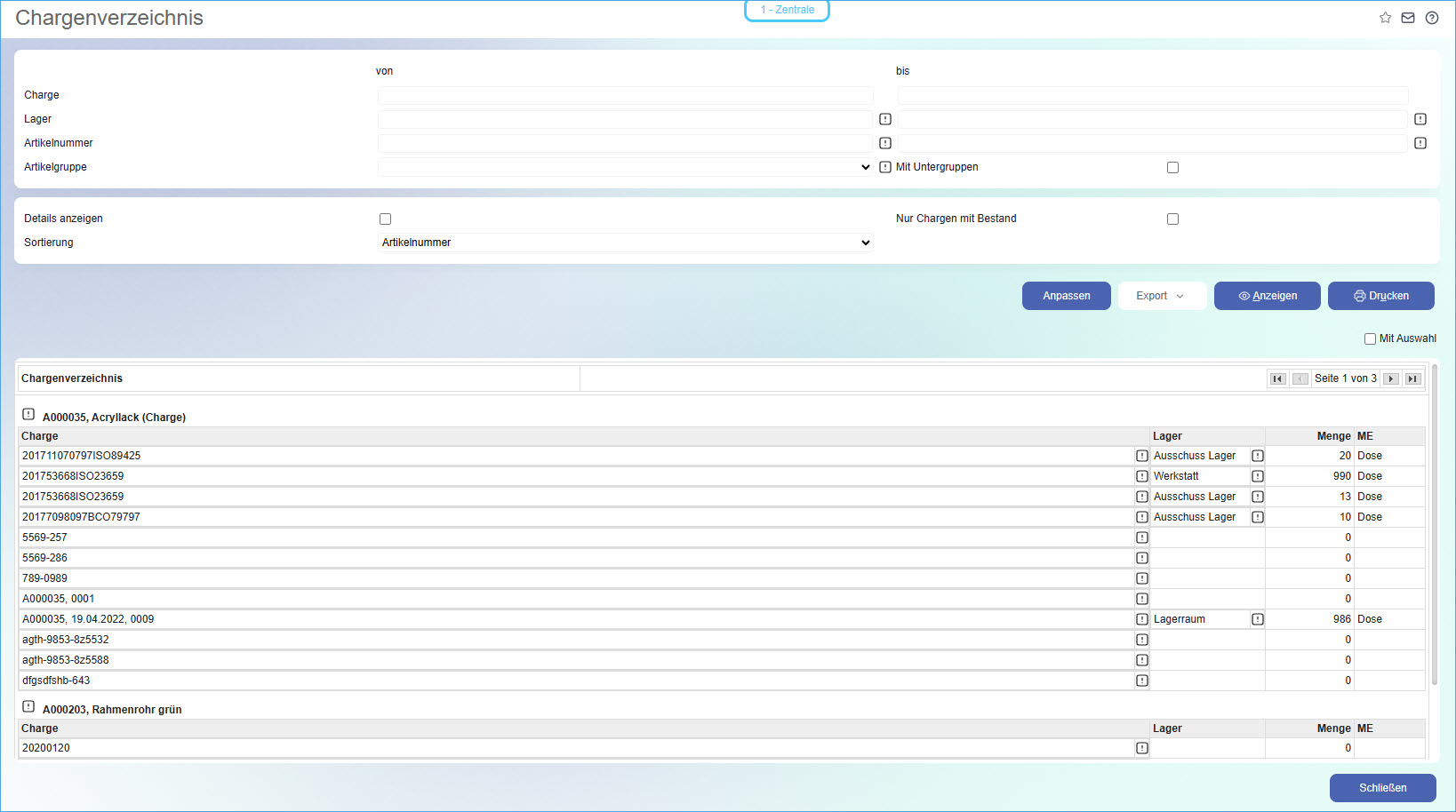
Task: Go to the next report page
Action: [1391, 378]
